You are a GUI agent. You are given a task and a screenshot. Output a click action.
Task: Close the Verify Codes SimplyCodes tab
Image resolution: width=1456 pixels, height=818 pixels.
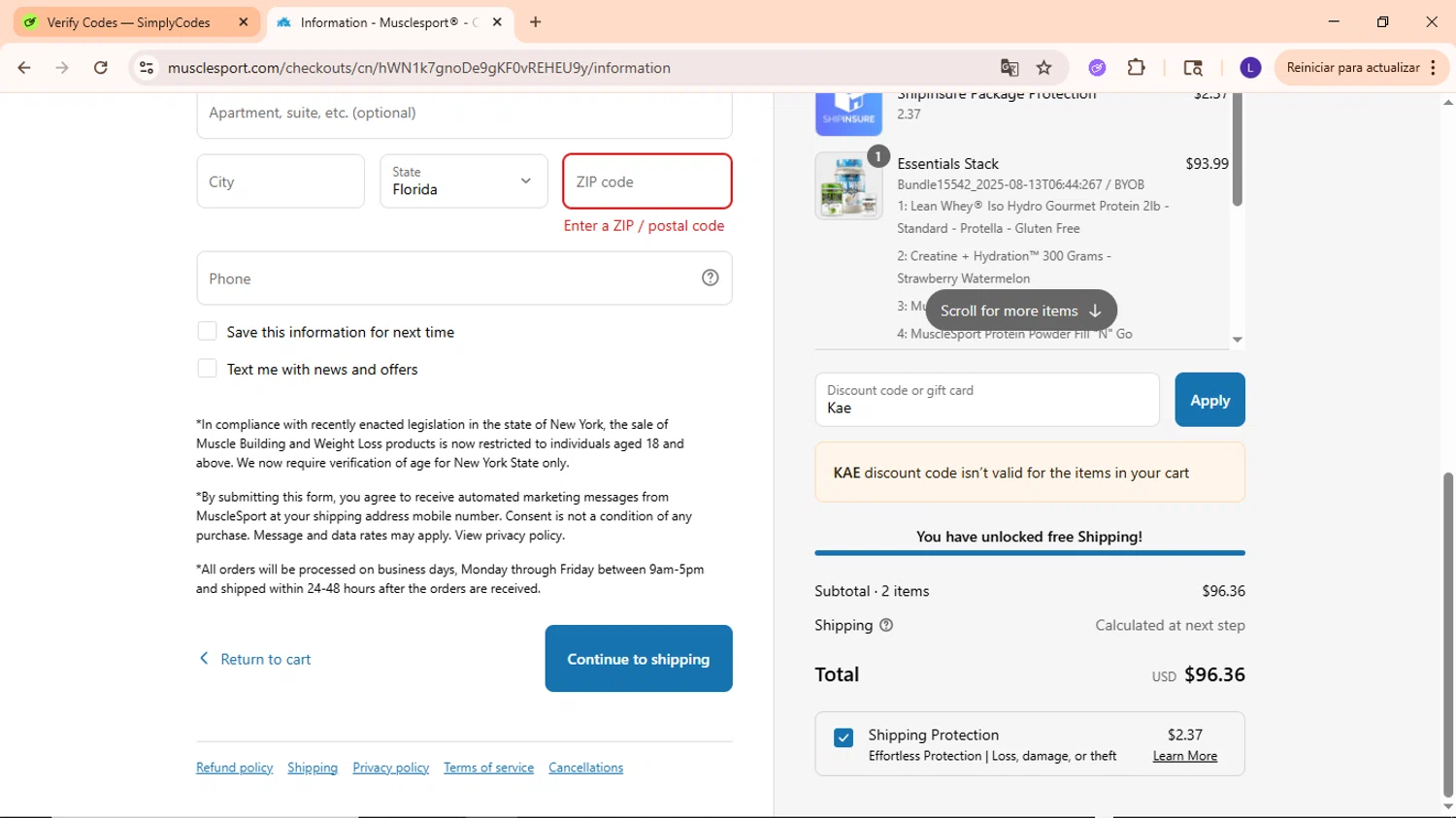[244, 22]
